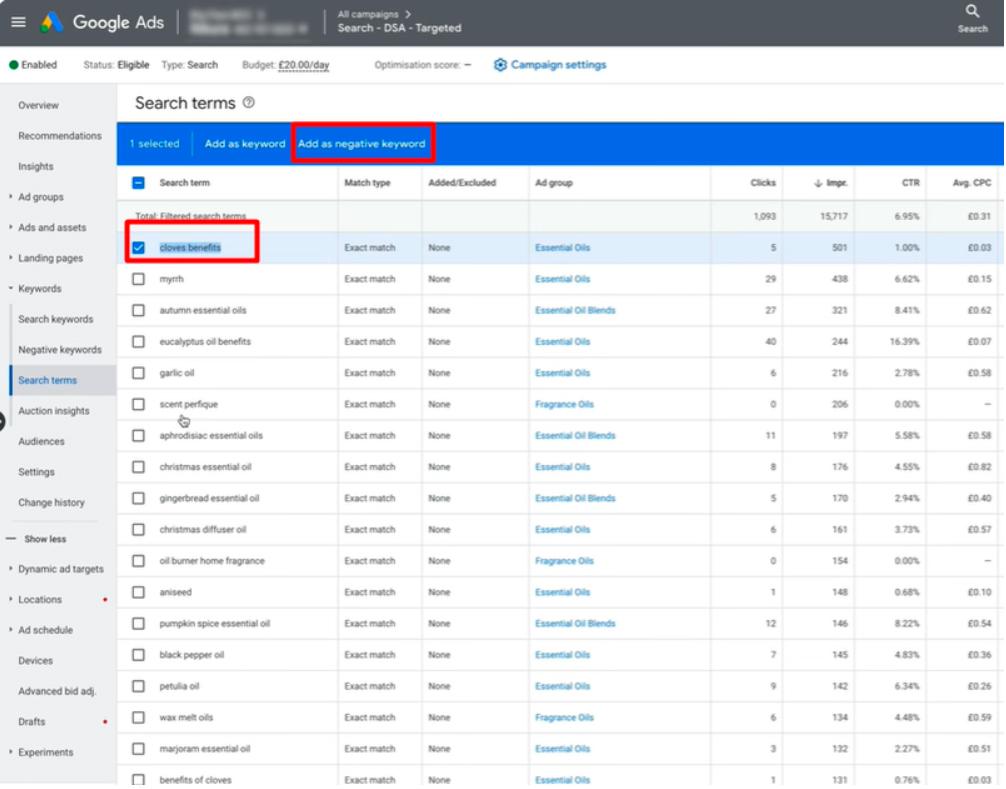The width and height of the screenshot is (1006, 789).
Task: Open Essential Oil Blends for autumn essential oils
Action: coord(575,310)
